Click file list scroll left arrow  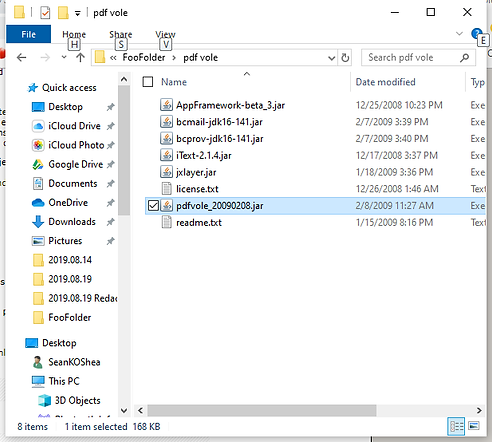pyautogui.click(x=140, y=410)
